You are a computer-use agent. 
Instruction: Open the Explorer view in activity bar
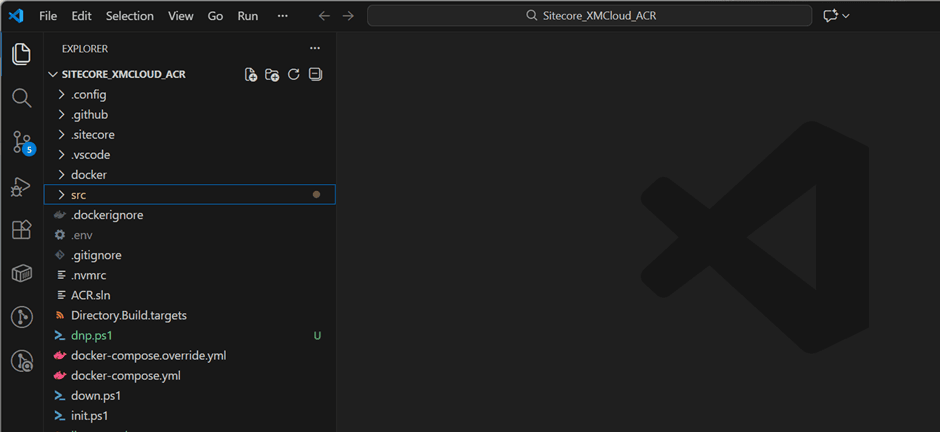point(21,54)
